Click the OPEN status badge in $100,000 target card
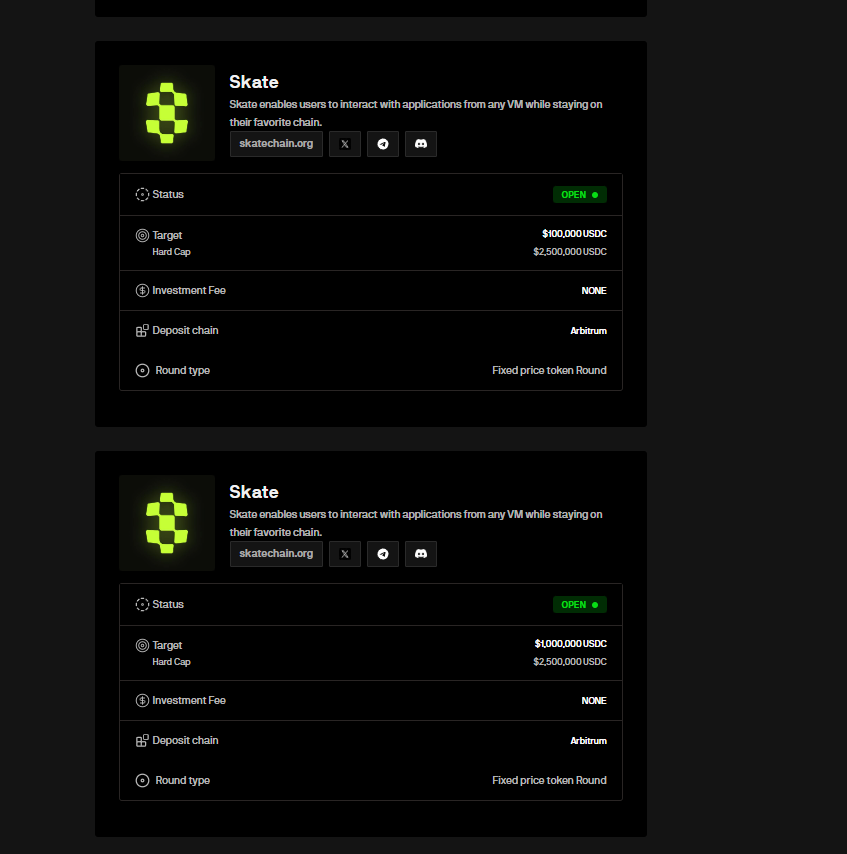 pos(580,194)
